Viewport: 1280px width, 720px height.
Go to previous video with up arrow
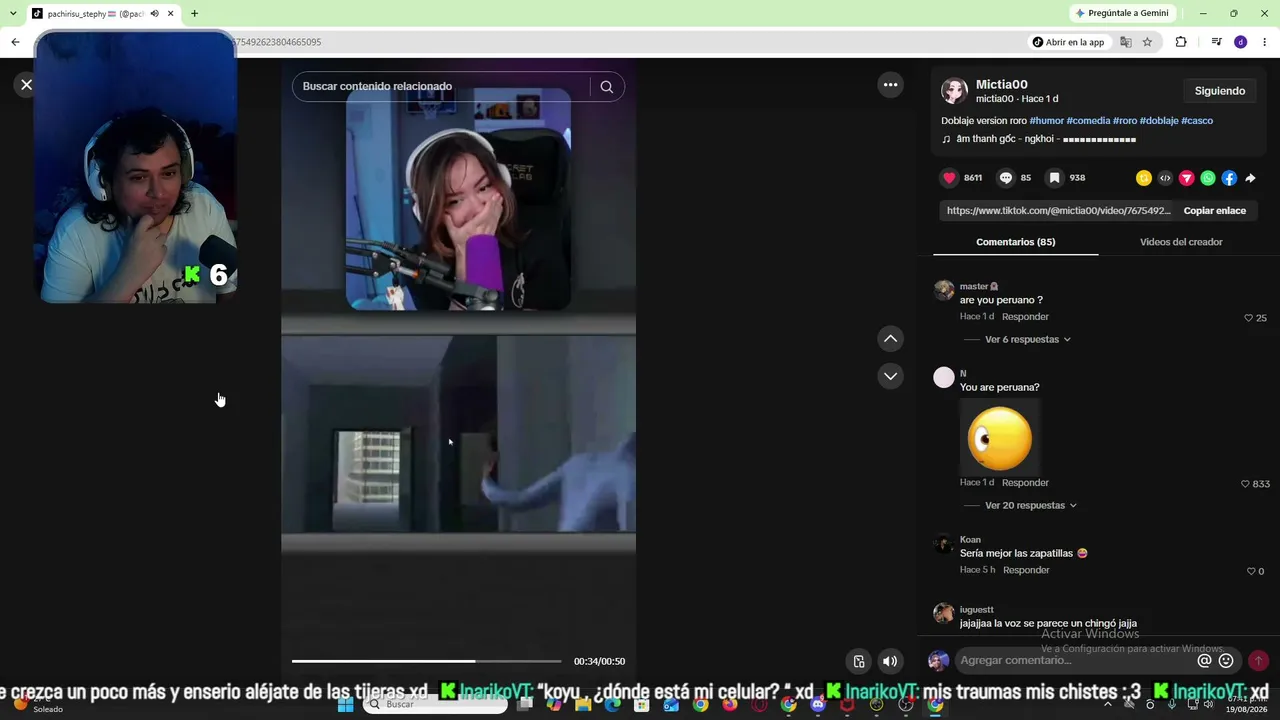point(890,339)
